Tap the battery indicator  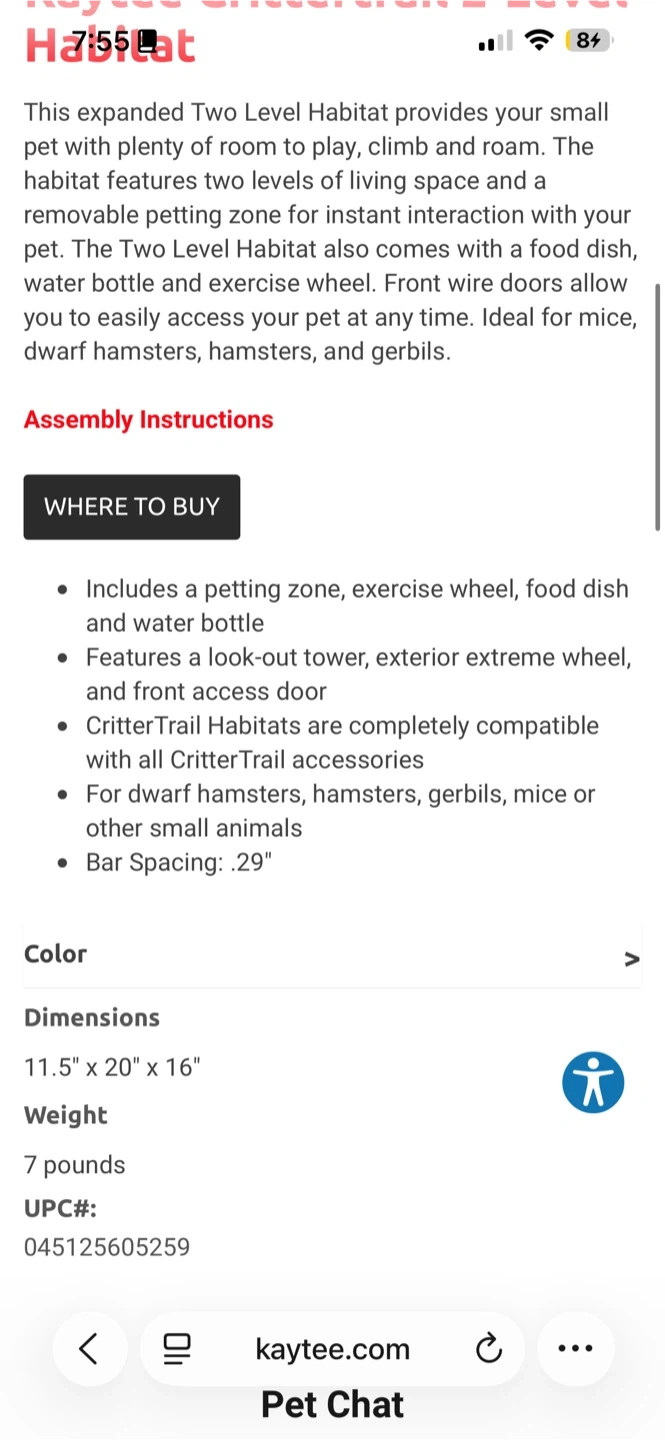[x=588, y=41]
